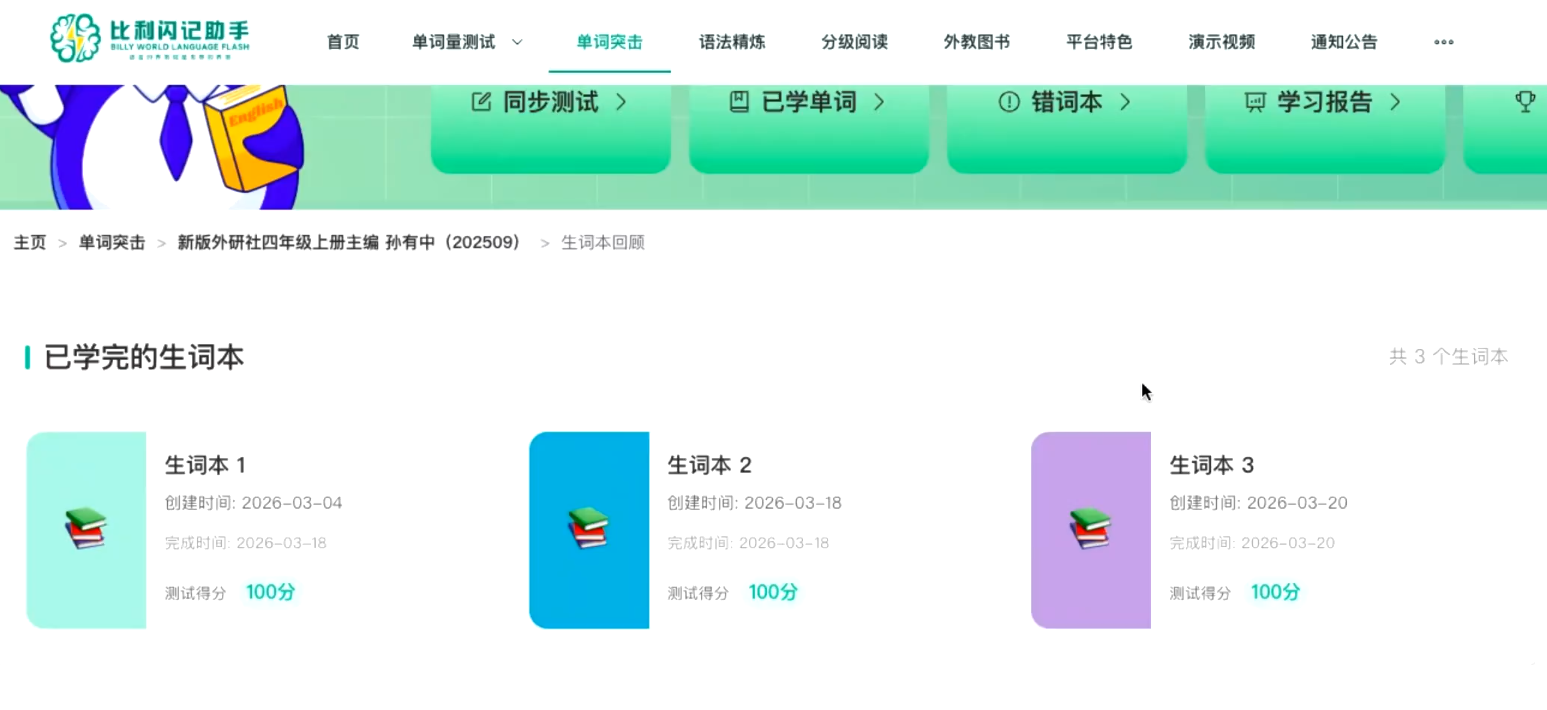Viewport: 1547px width, 710px height.
Task: Expand the 单词量测试 dropdown arrow
Action: (517, 42)
